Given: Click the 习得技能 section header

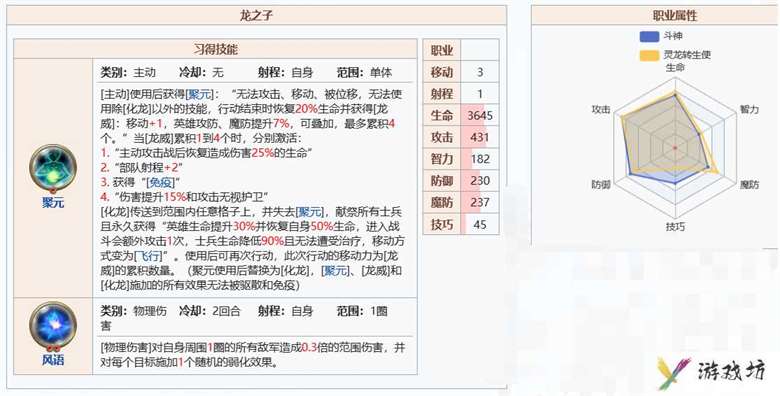Looking at the screenshot, I should pyautogui.click(x=215, y=49).
